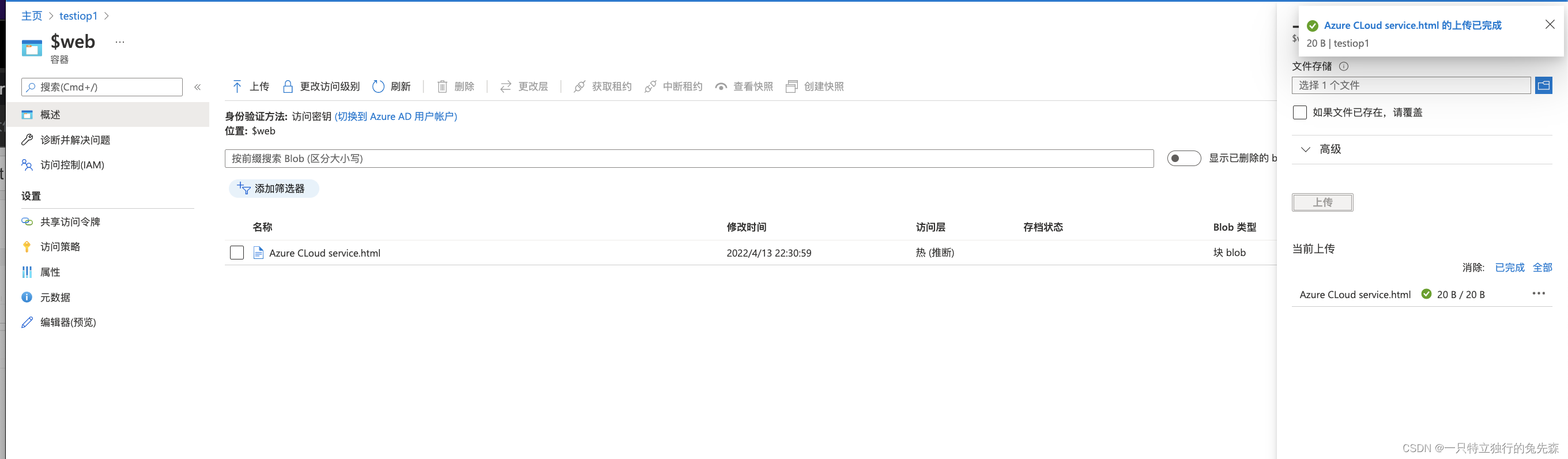Click the 更改层 swap arrows icon
Screen dimensions: 1568x459
click(506, 86)
